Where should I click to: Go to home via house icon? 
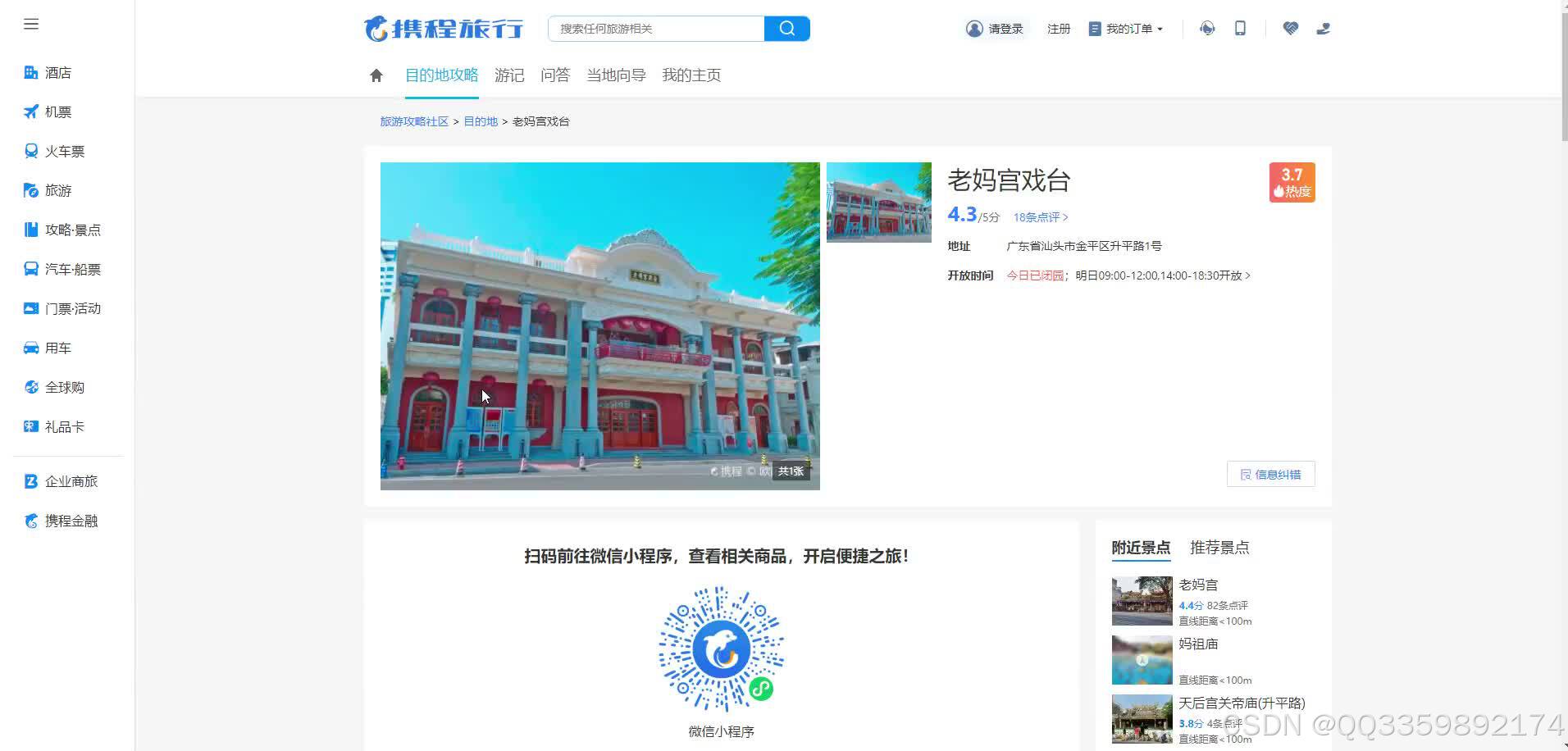pos(376,75)
